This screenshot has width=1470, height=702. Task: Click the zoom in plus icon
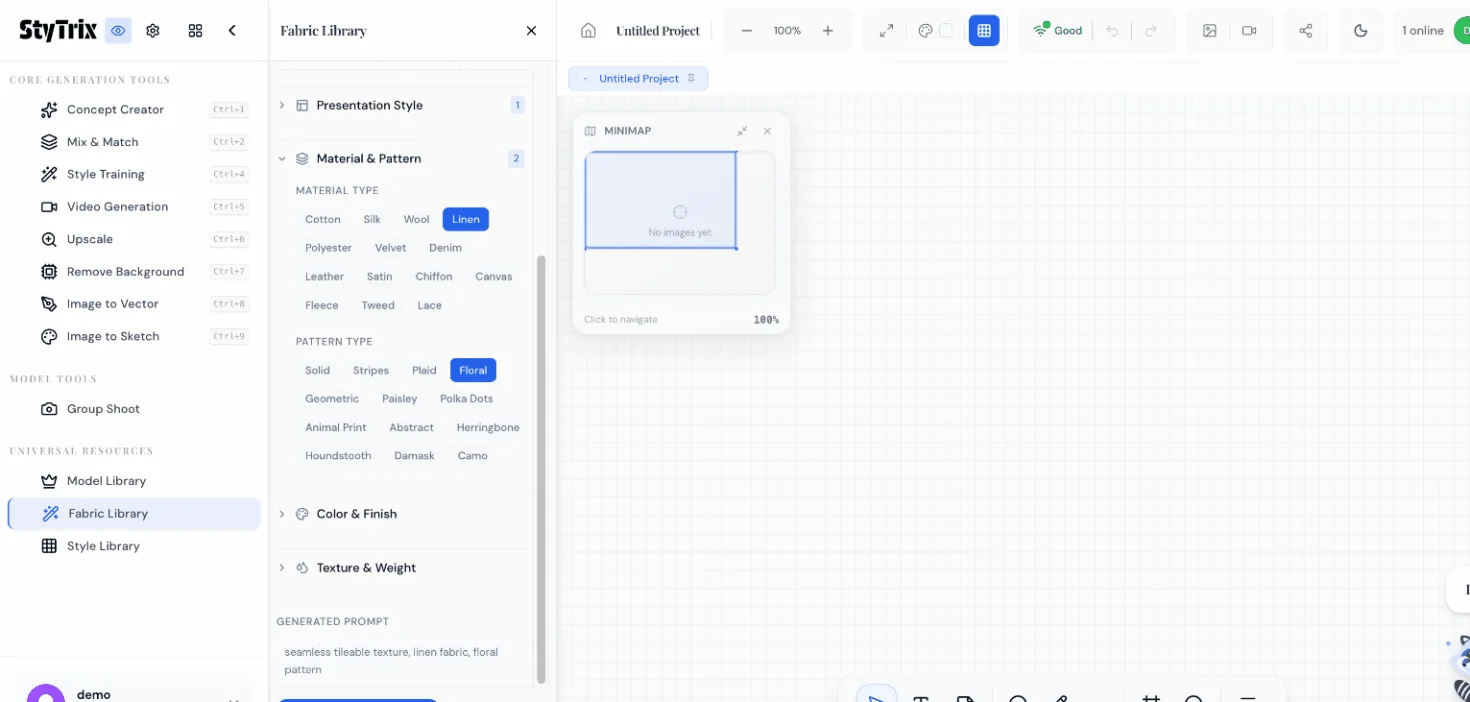click(x=828, y=31)
